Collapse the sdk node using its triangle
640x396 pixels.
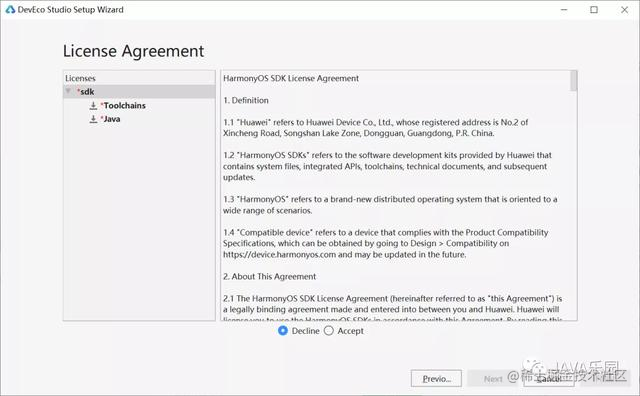(69, 91)
